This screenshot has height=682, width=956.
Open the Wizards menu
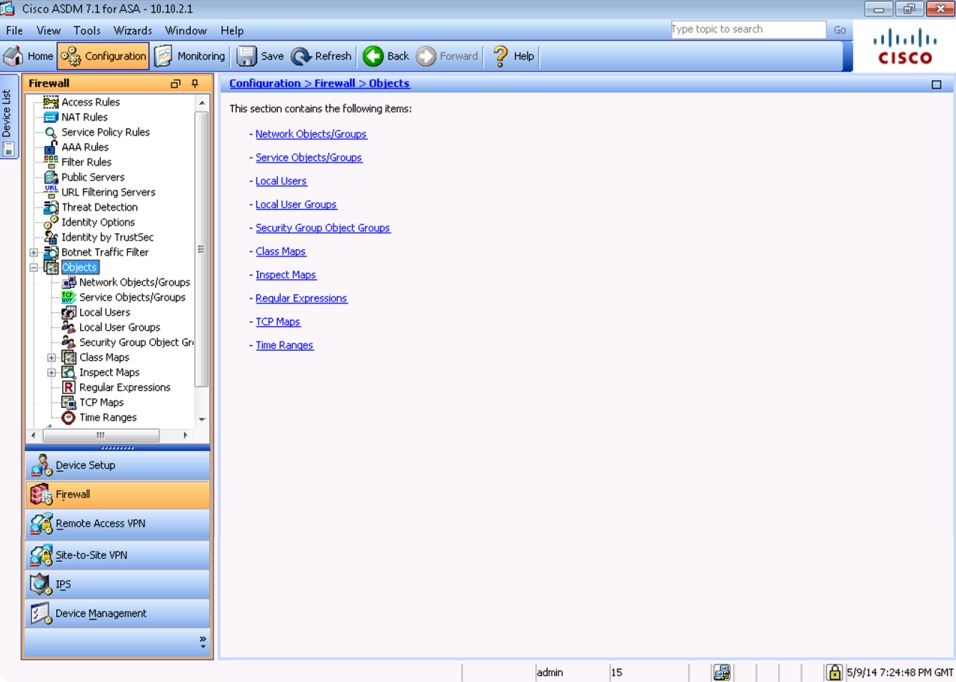133,31
